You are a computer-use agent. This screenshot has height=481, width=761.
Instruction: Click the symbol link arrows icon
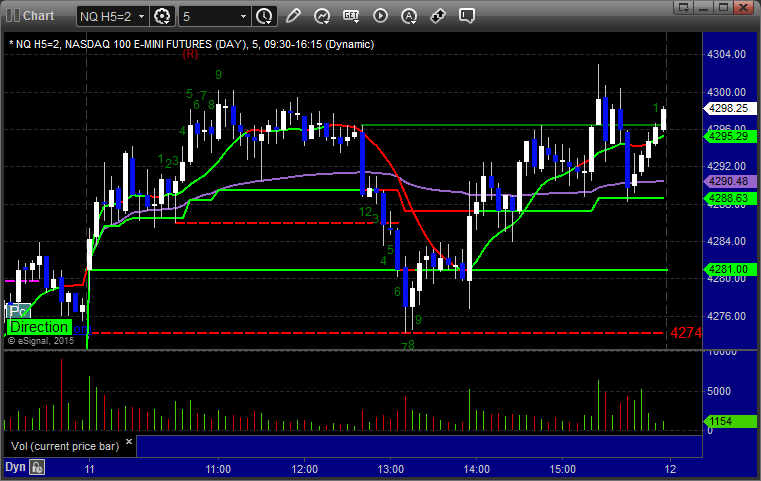click(x=438, y=16)
